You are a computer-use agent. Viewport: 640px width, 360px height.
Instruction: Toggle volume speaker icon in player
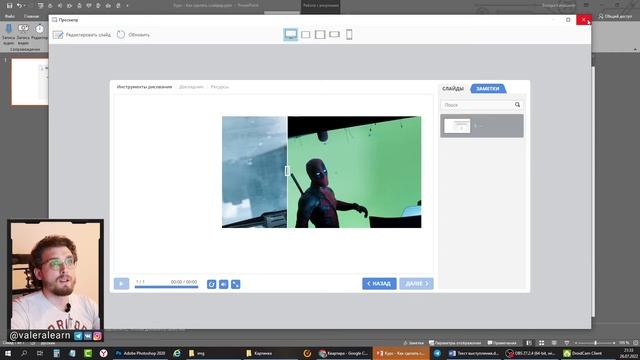pos(224,284)
